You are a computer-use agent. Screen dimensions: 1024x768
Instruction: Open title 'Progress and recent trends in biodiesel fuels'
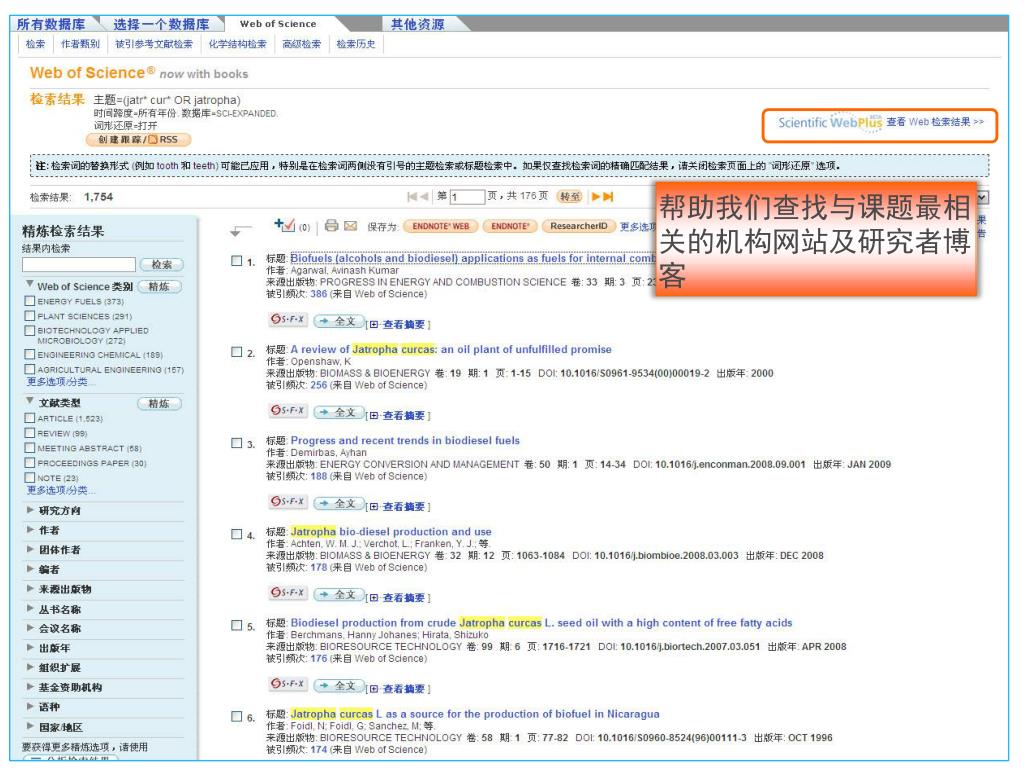[405, 440]
